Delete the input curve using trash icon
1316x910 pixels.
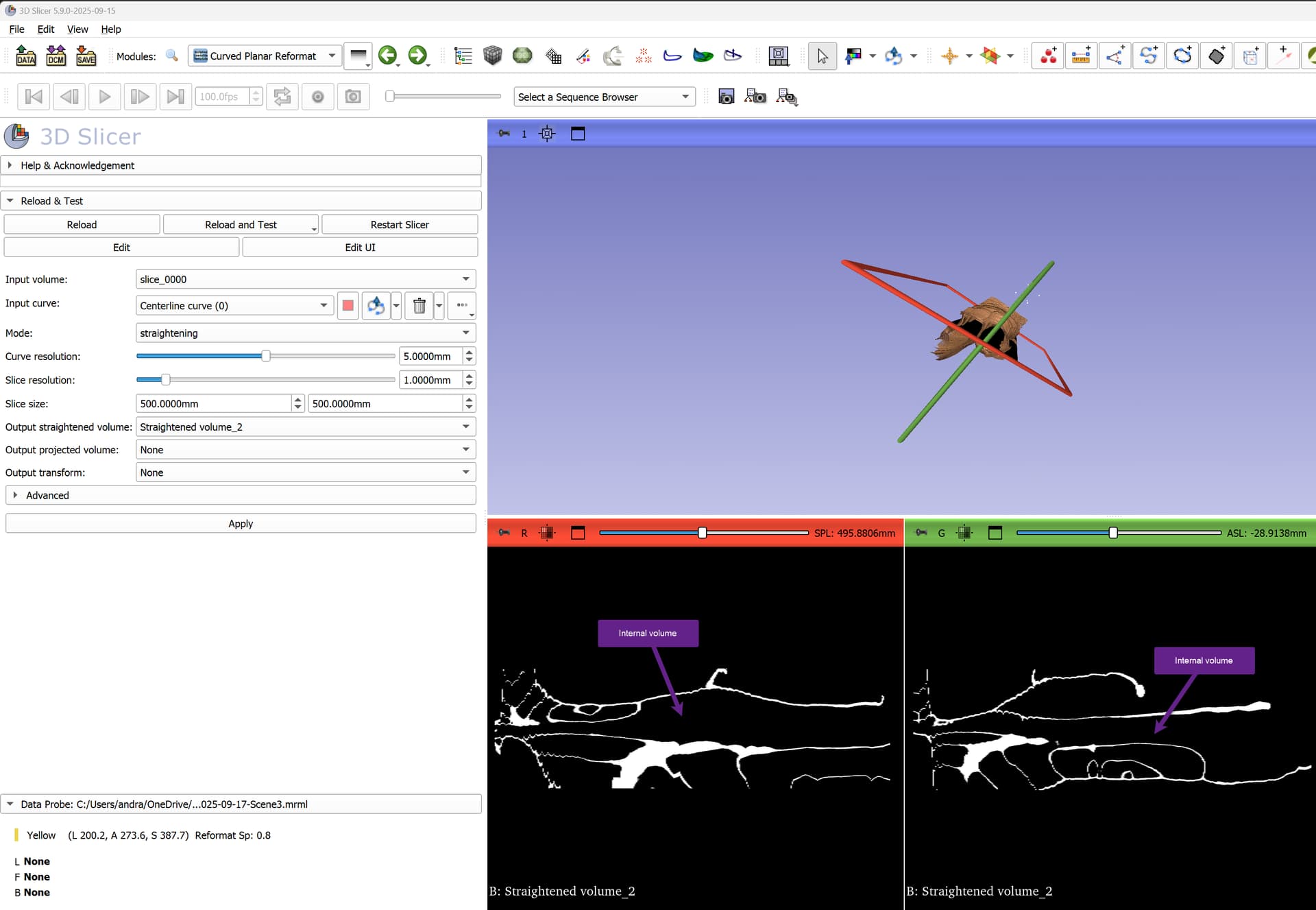click(419, 306)
